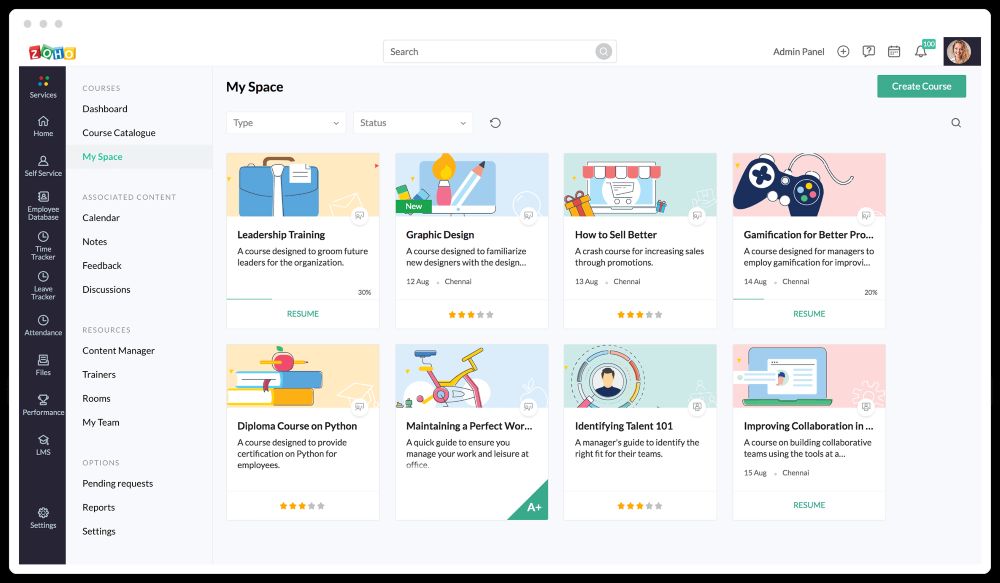Screen dimensions: 1000x583
Task: Click the notification bell icon
Action: 920,52
